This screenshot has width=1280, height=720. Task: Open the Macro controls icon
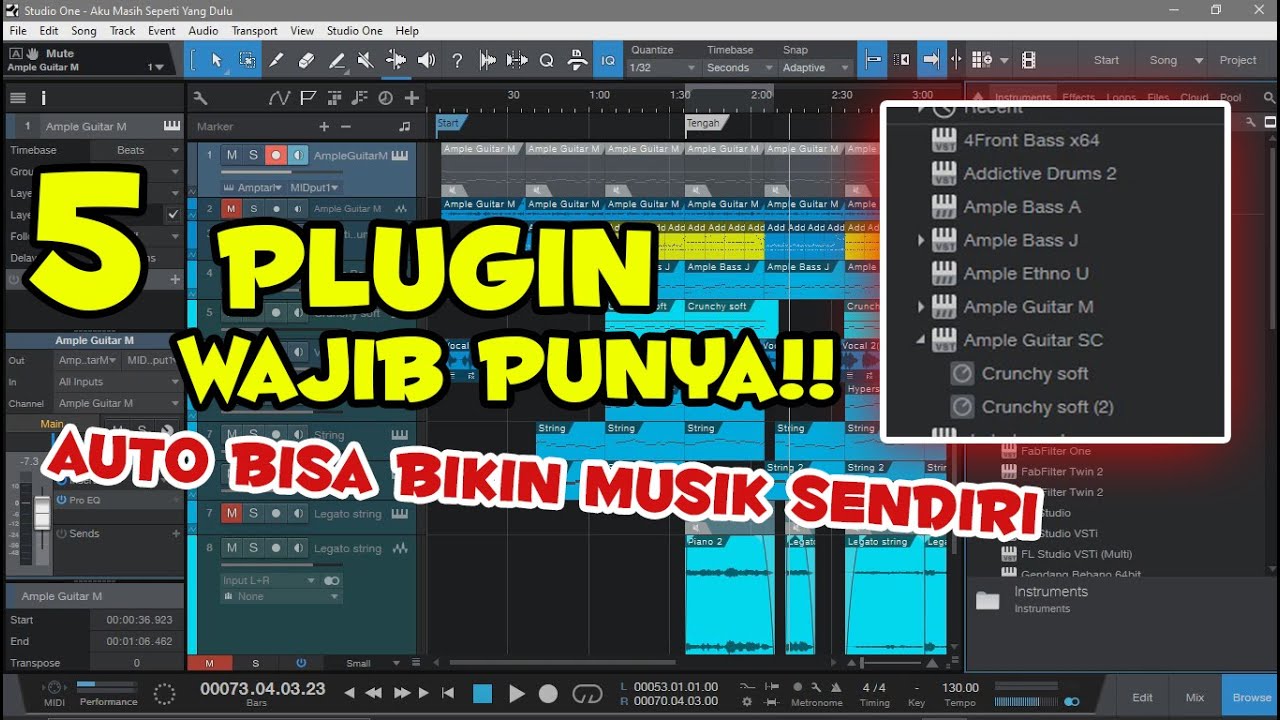pos(577,60)
